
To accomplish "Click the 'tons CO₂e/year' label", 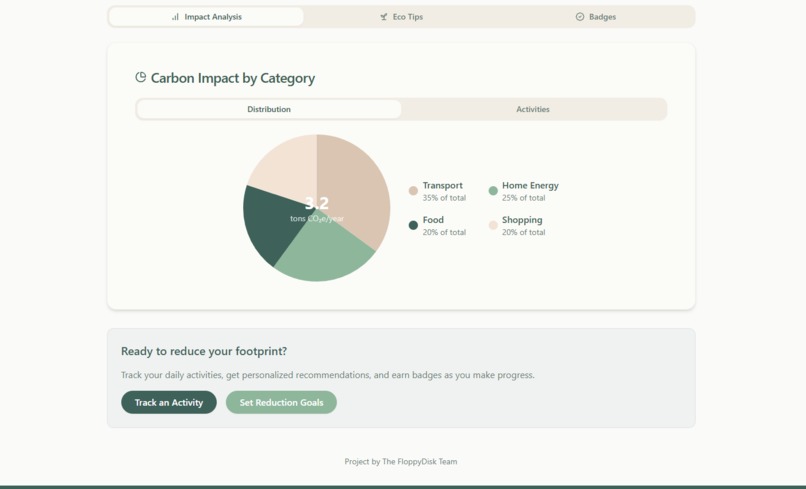I will (x=317, y=219).
